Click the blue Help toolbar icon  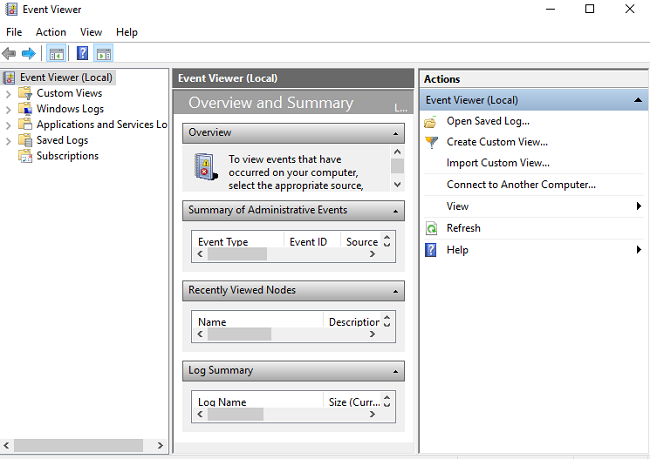click(x=82, y=53)
